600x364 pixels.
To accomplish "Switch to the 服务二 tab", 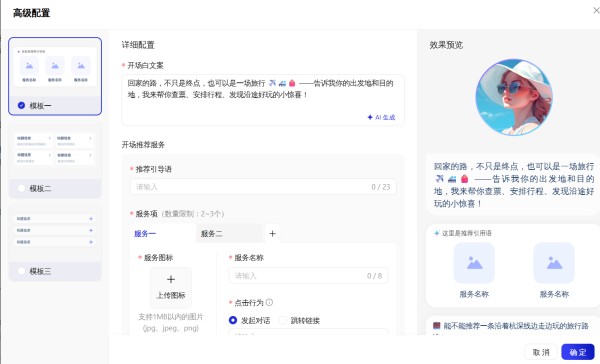I will [211, 233].
